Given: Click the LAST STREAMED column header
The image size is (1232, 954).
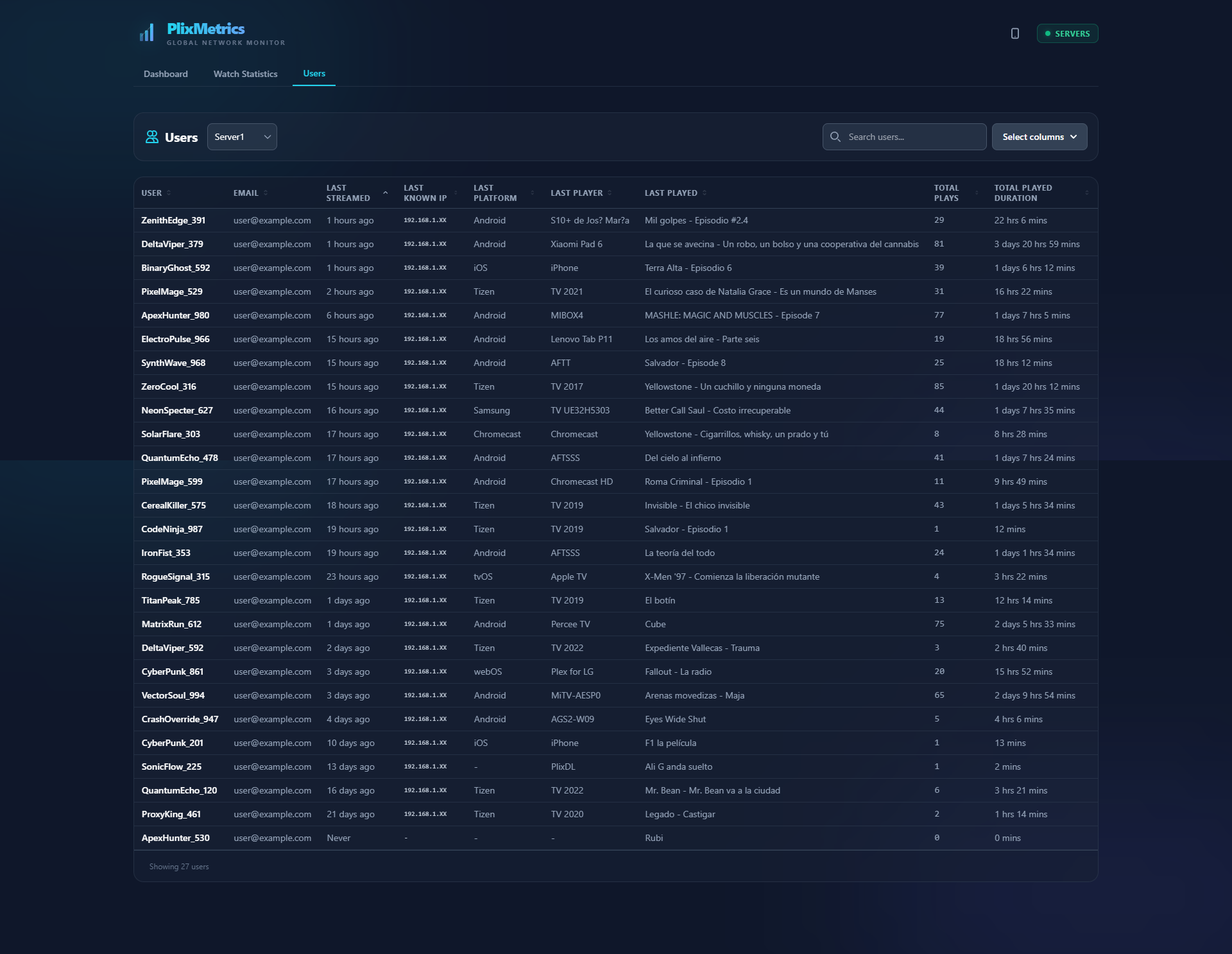Looking at the screenshot, I should tap(348, 193).
